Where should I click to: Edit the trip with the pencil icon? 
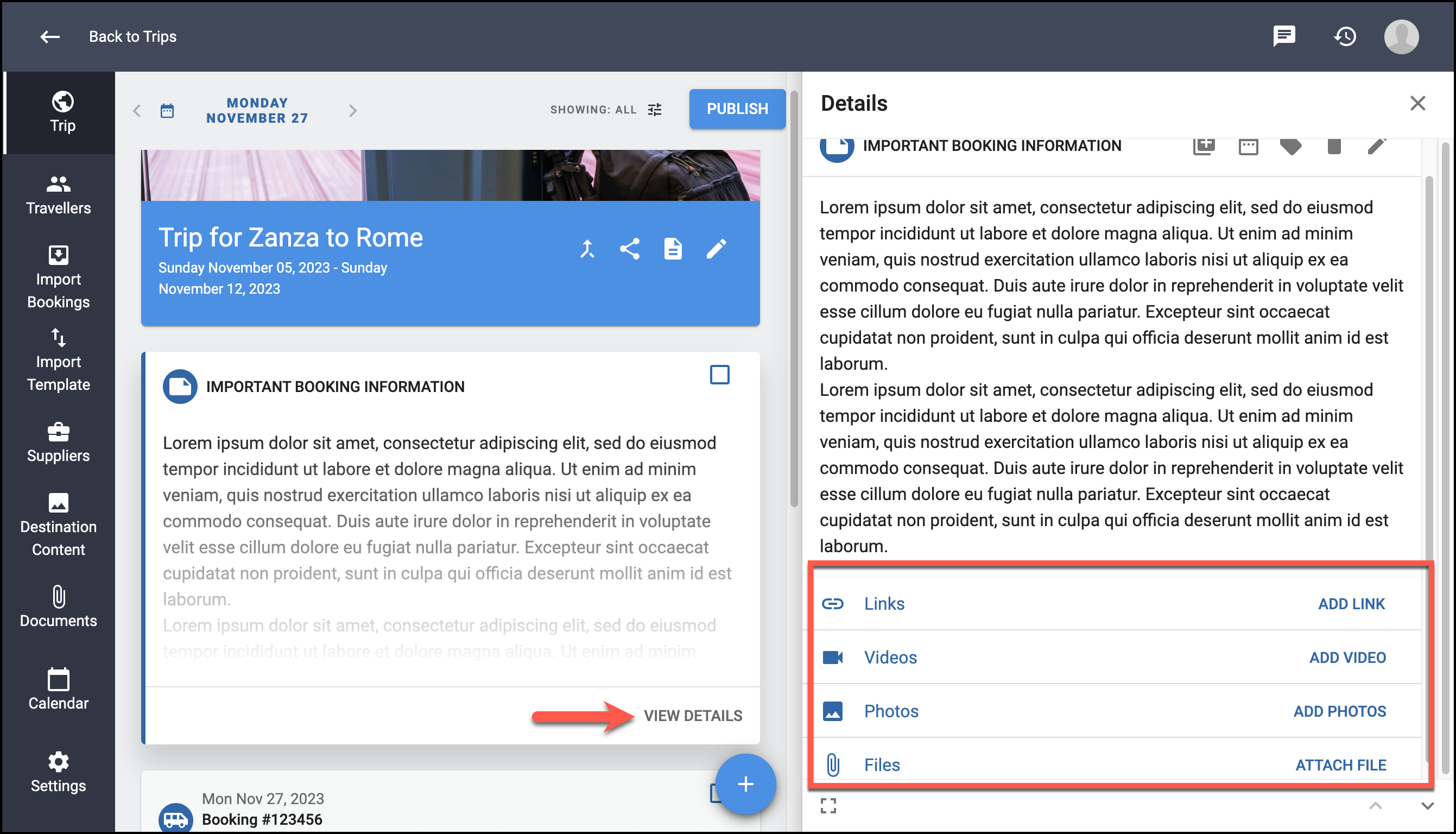[x=716, y=249]
